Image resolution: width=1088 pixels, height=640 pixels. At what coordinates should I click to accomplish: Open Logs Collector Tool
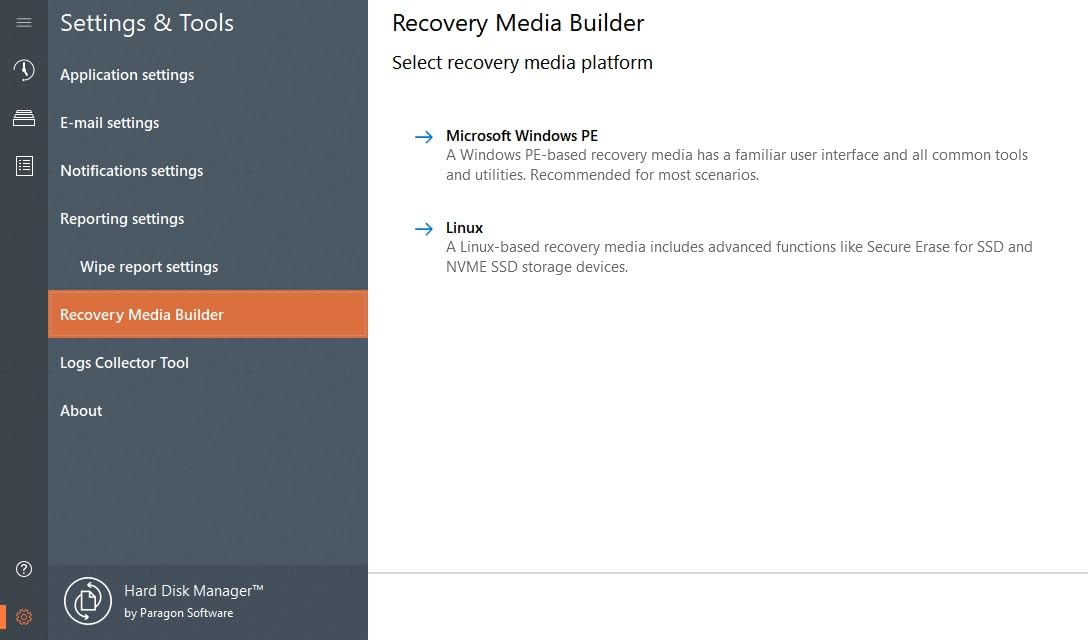click(207, 362)
